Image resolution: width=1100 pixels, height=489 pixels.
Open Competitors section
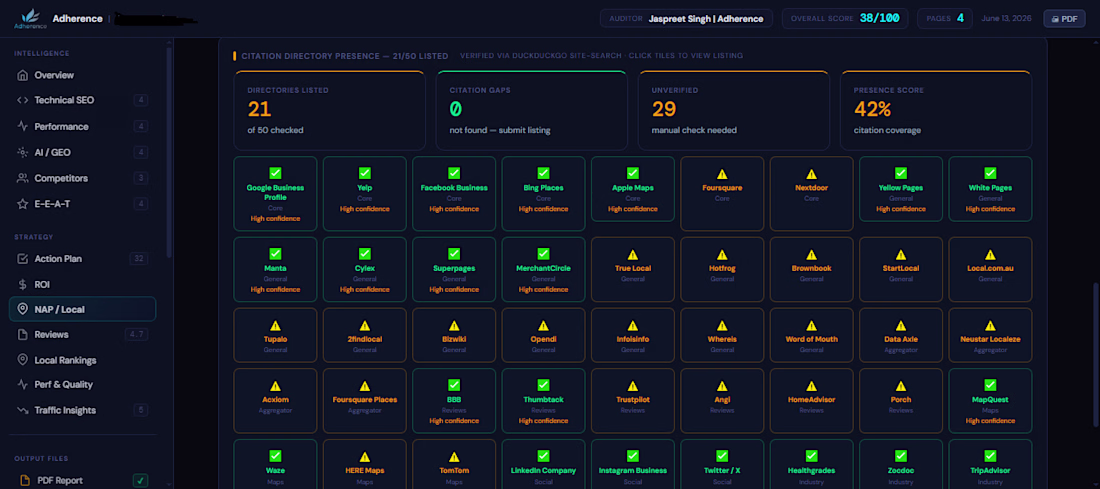(x=82, y=178)
